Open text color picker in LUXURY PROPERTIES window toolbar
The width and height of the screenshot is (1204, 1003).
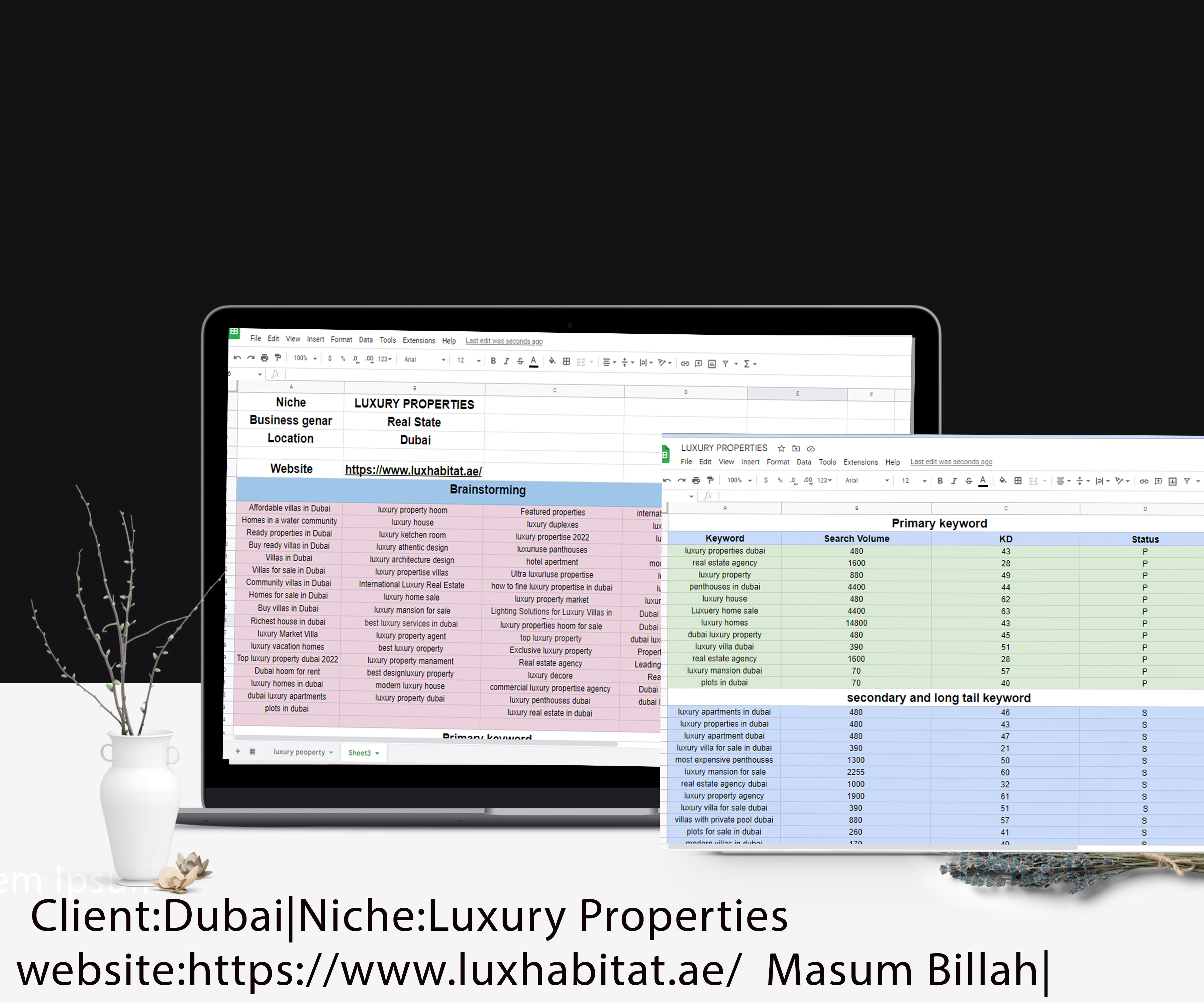click(983, 480)
